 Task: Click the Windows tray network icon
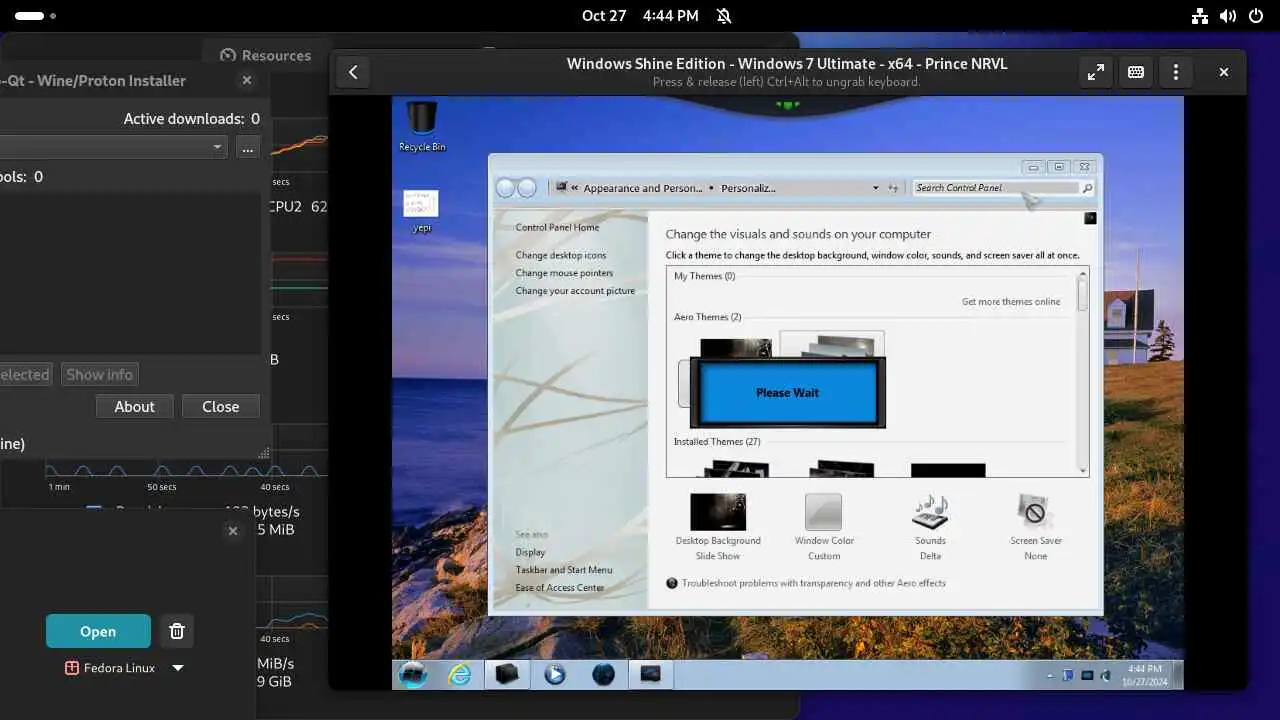pyautogui.click(x=1087, y=676)
